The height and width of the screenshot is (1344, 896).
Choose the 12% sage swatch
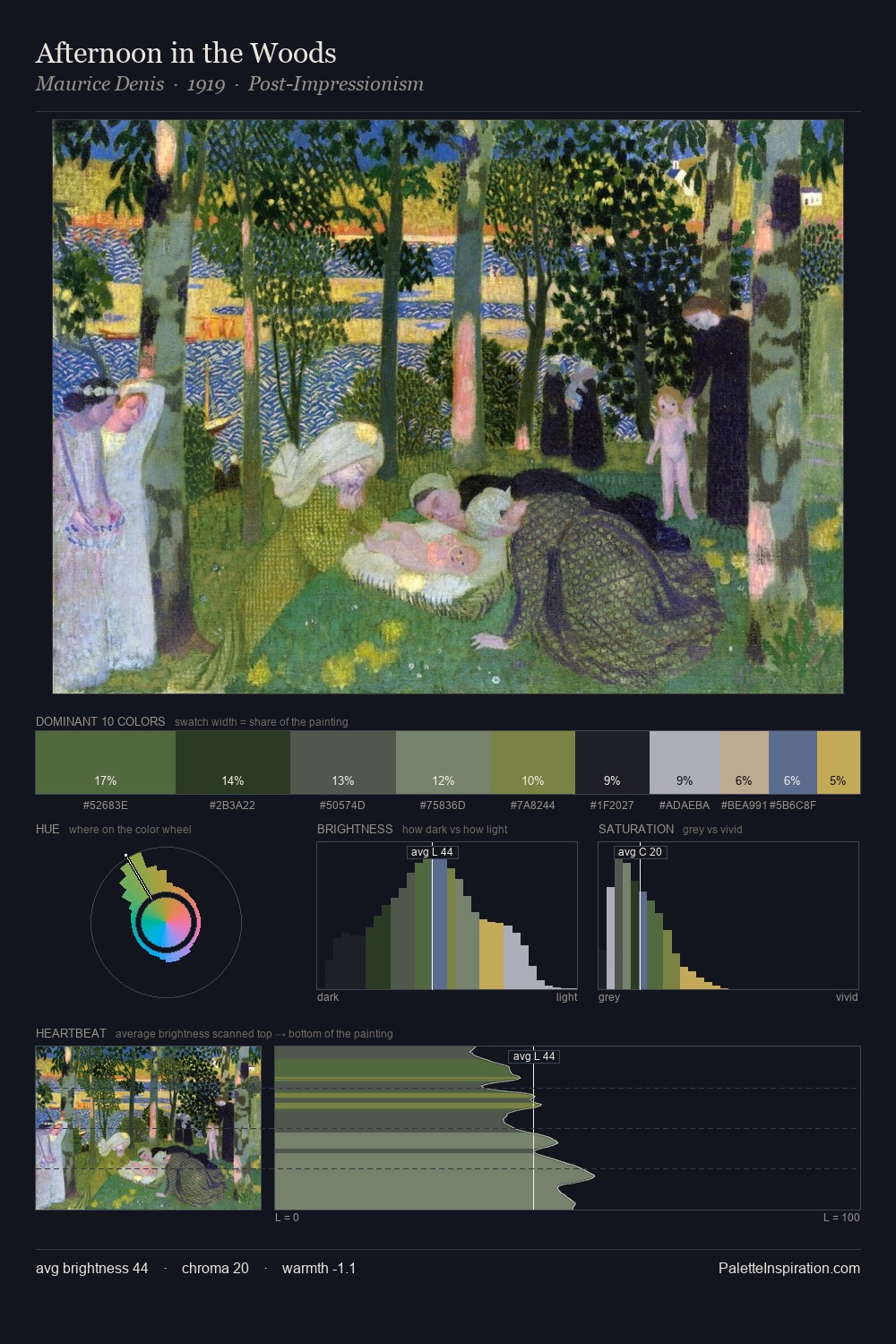tap(444, 762)
